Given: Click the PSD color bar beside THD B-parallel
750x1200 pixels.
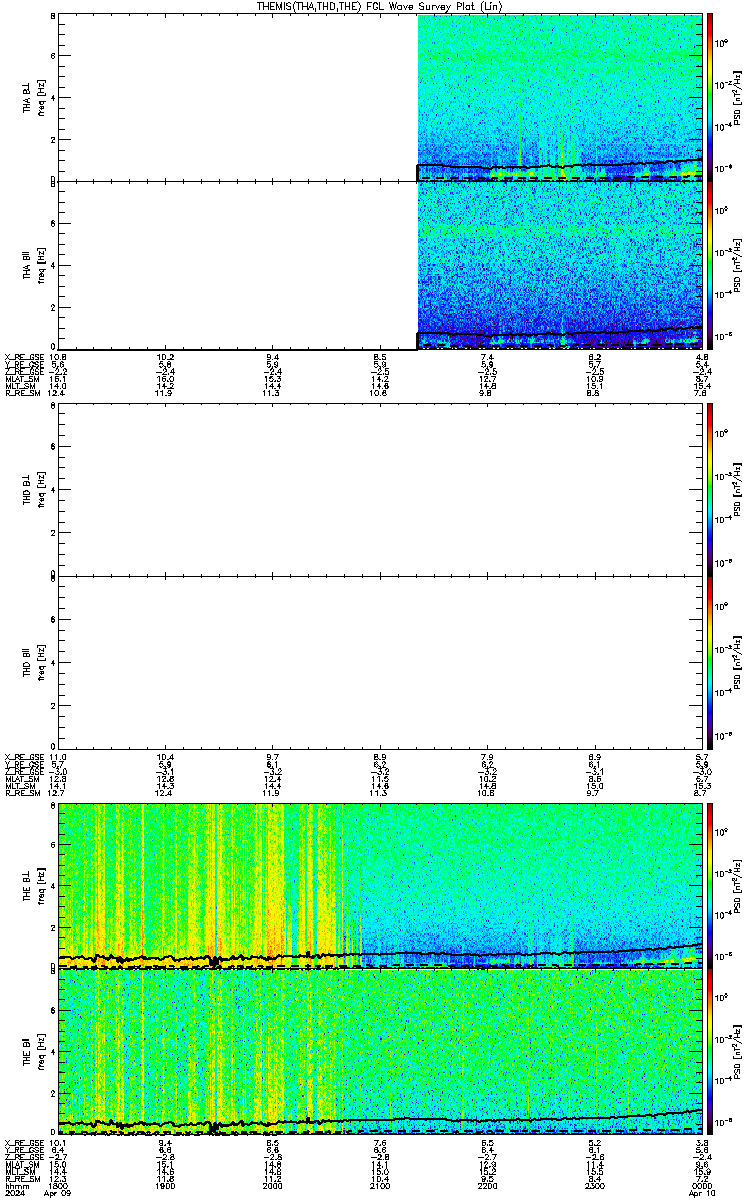Looking at the screenshot, I should (710, 660).
